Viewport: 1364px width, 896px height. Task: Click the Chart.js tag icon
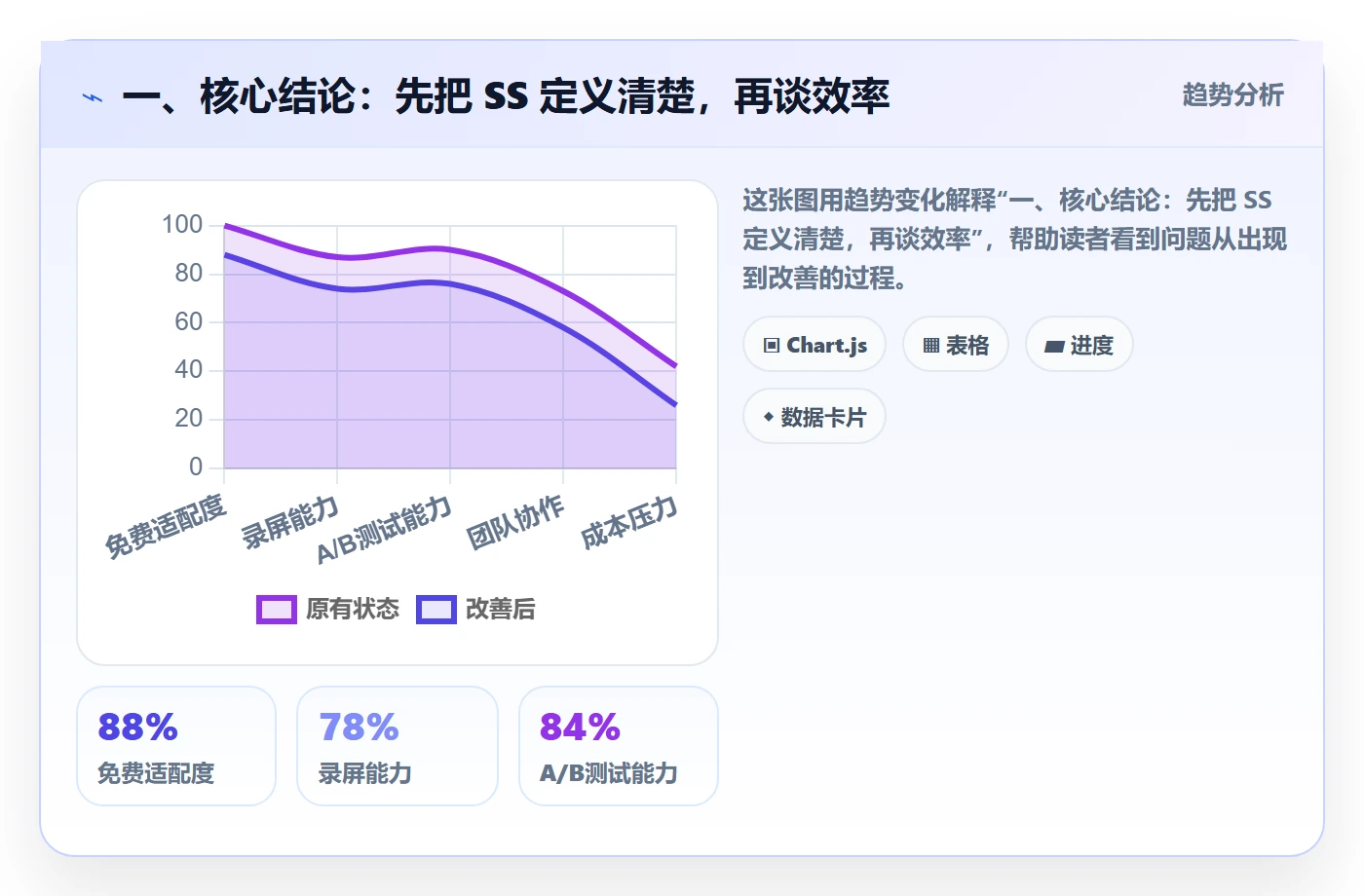[772, 346]
